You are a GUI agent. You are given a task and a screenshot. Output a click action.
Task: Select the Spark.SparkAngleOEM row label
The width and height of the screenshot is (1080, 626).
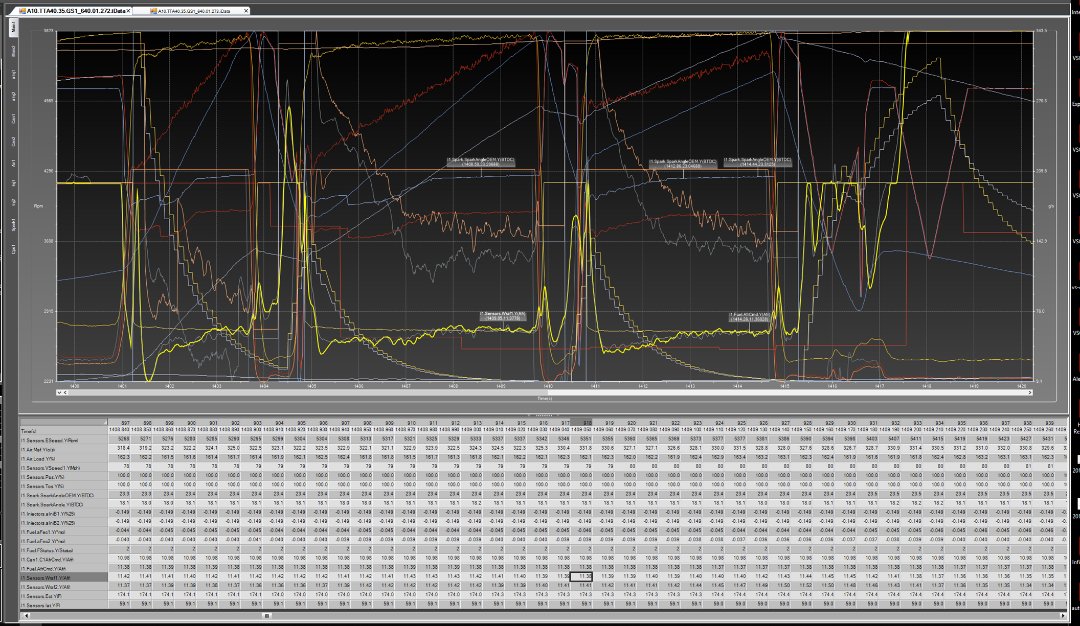63,495
